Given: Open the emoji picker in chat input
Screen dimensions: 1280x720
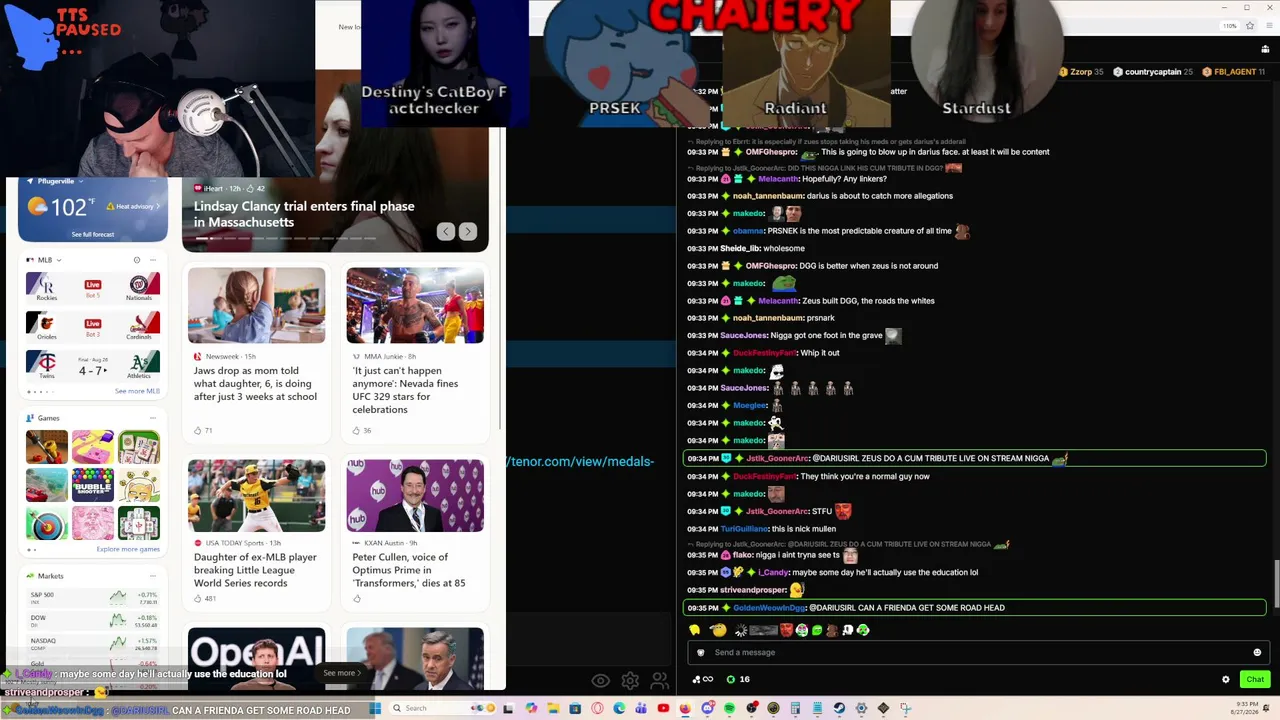Looking at the screenshot, I should pyautogui.click(x=1257, y=653).
